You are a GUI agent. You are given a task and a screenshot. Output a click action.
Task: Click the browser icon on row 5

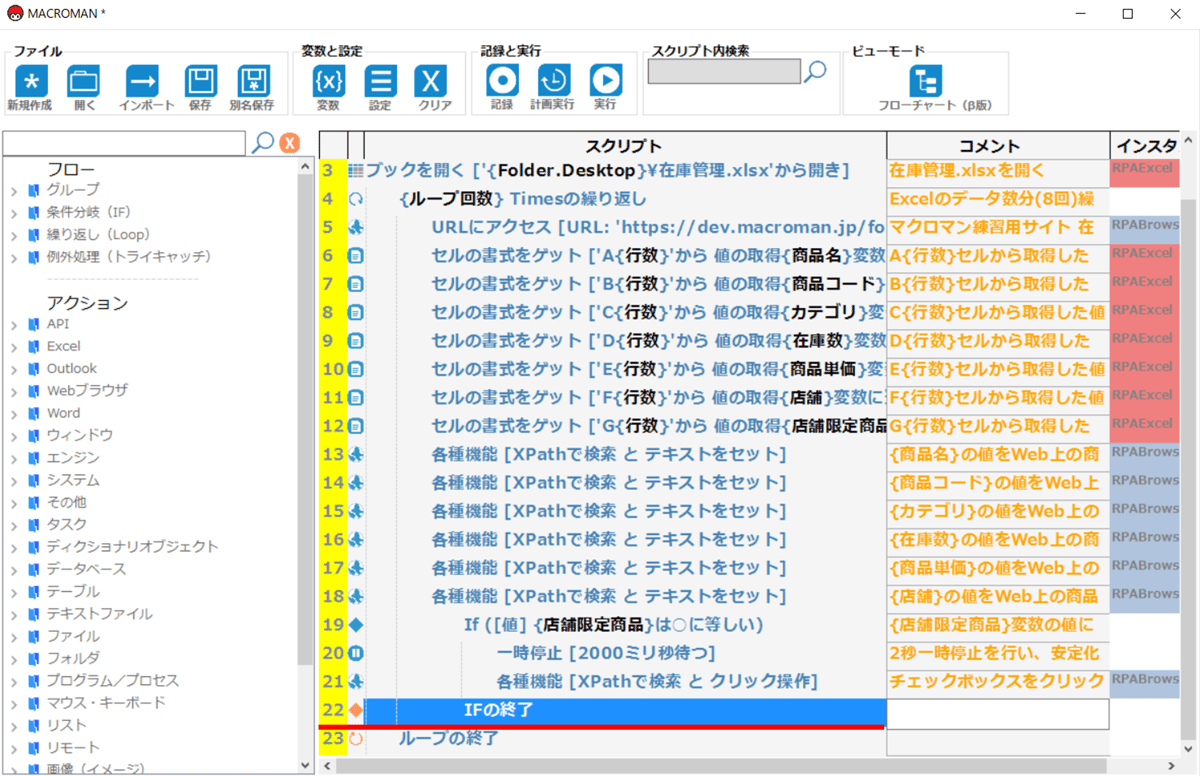(356, 228)
